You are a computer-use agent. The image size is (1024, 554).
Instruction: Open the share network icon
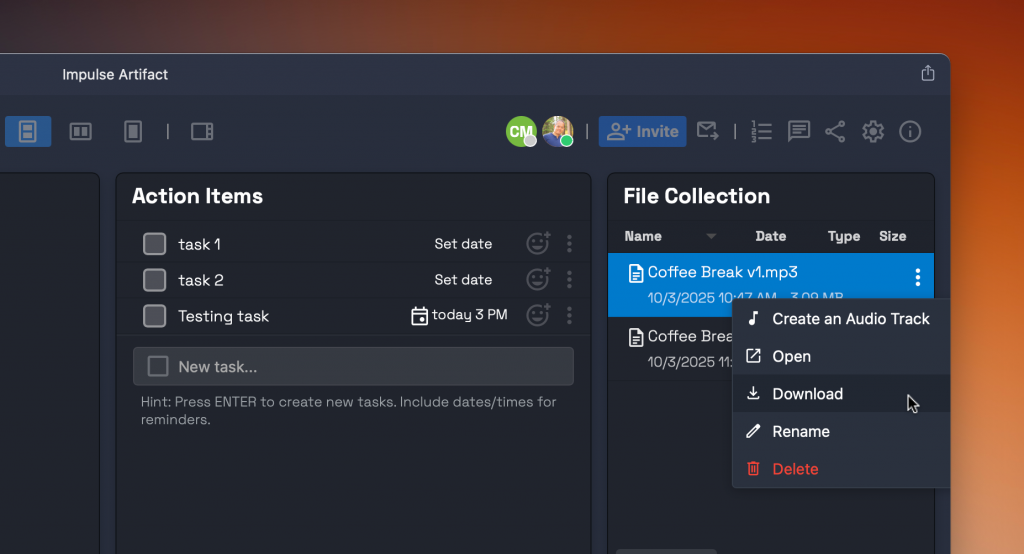click(x=835, y=131)
